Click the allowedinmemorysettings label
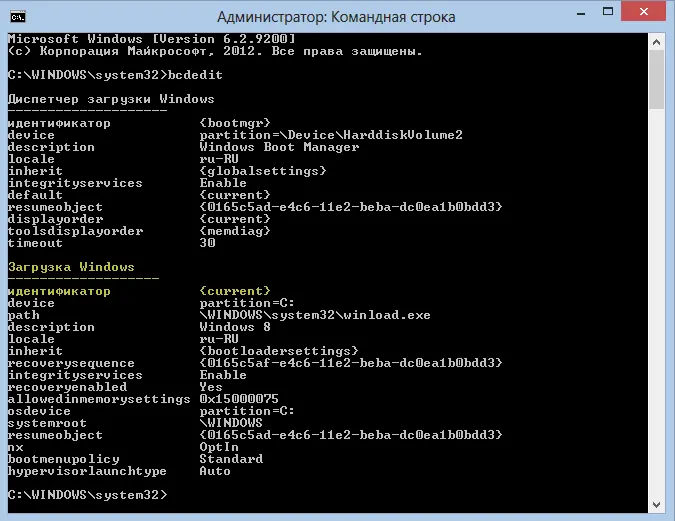 [99, 399]
